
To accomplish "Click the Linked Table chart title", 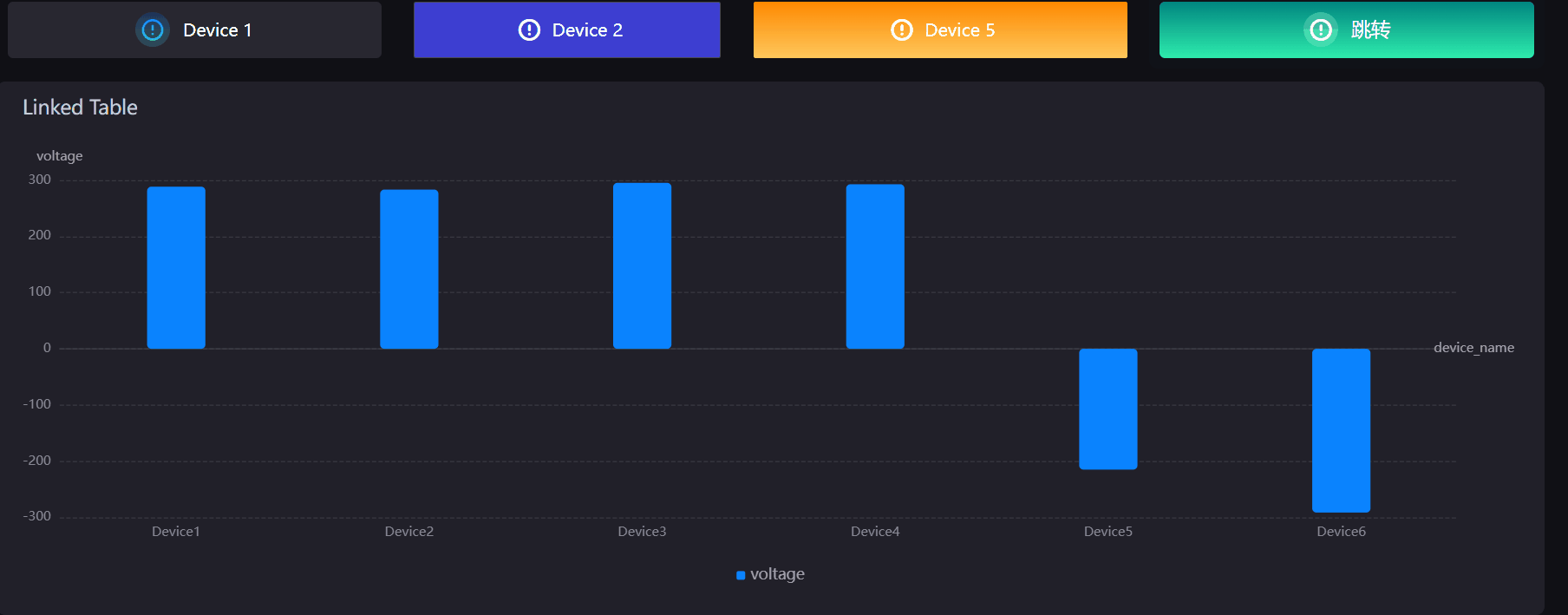I will (x=80, y=108).
